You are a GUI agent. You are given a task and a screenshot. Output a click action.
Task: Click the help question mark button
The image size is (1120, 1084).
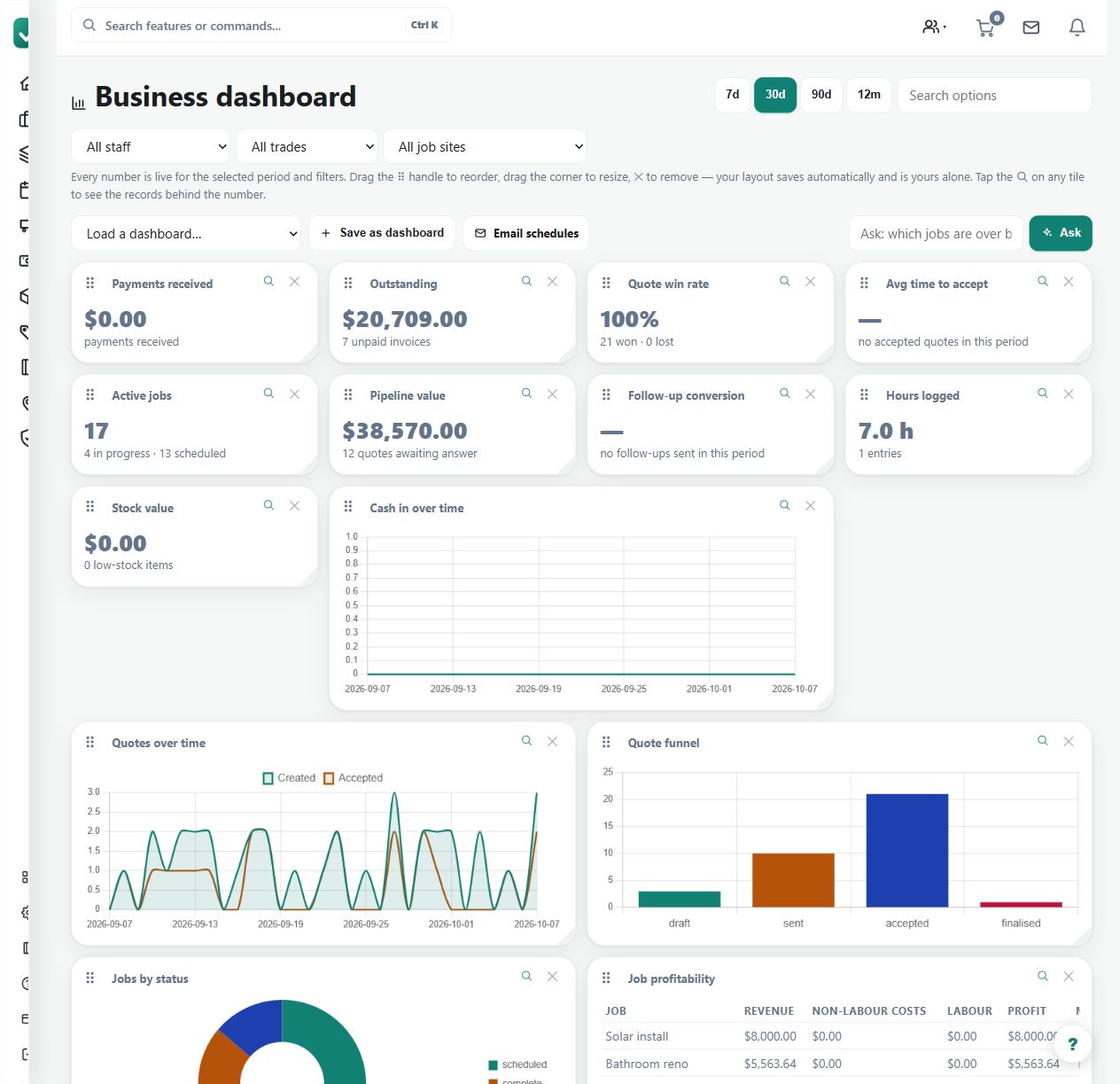click(1072, 1044)
